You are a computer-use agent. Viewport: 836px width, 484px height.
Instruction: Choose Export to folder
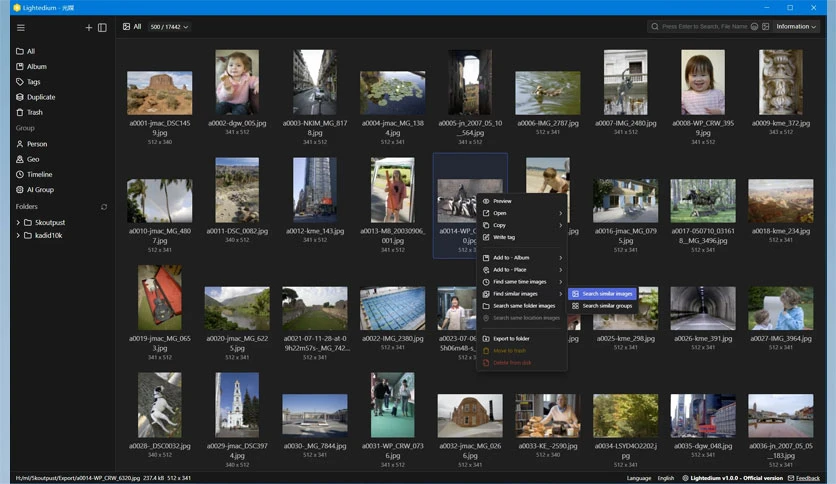point(522,338)
